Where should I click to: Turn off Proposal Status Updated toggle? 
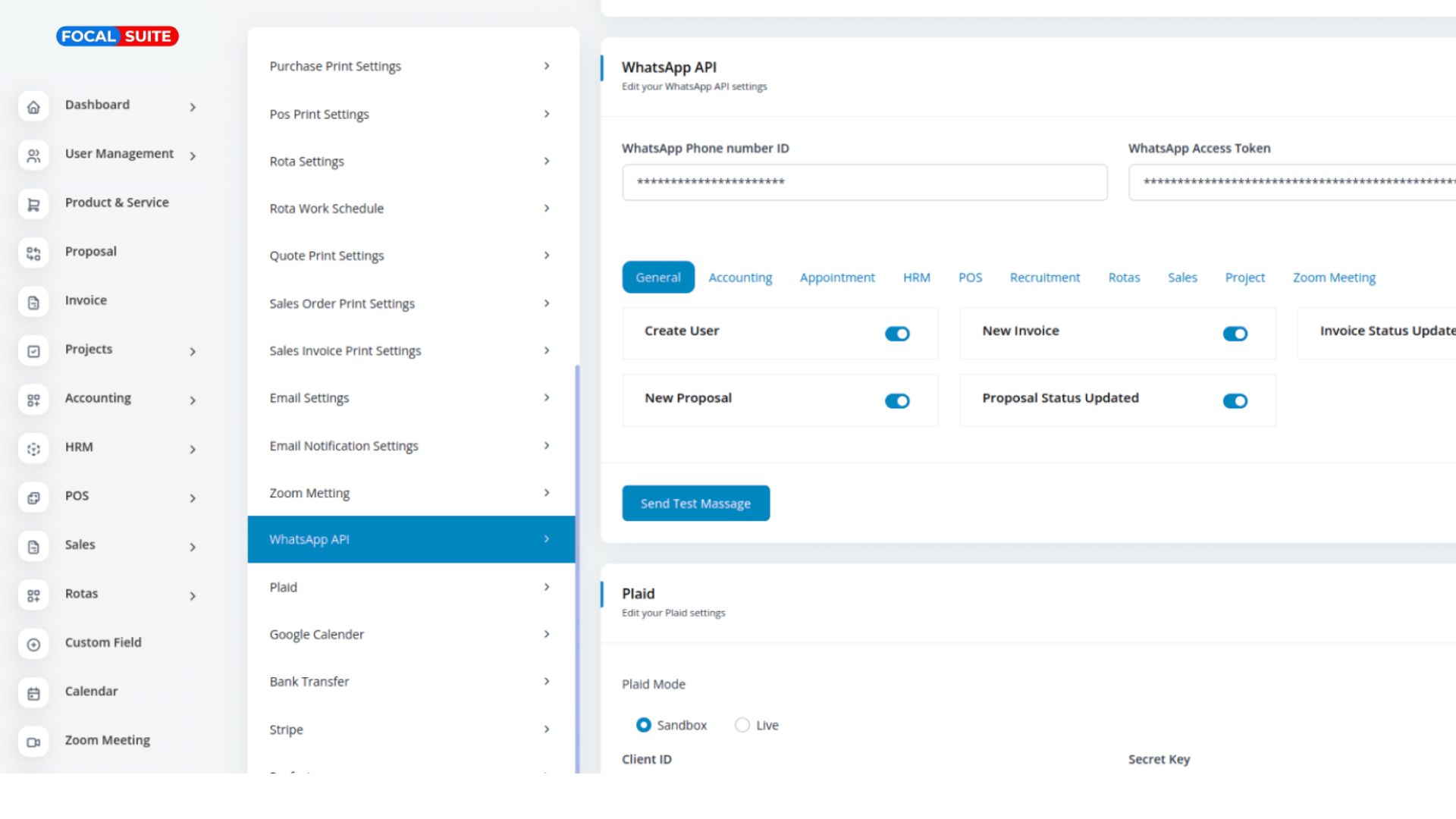pos(1235,400)
